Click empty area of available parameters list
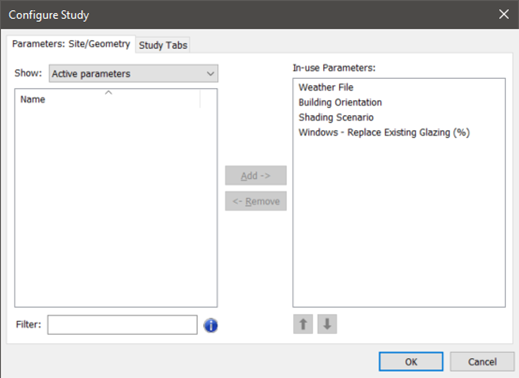This screenshot has height=378, width=519. 116,207
